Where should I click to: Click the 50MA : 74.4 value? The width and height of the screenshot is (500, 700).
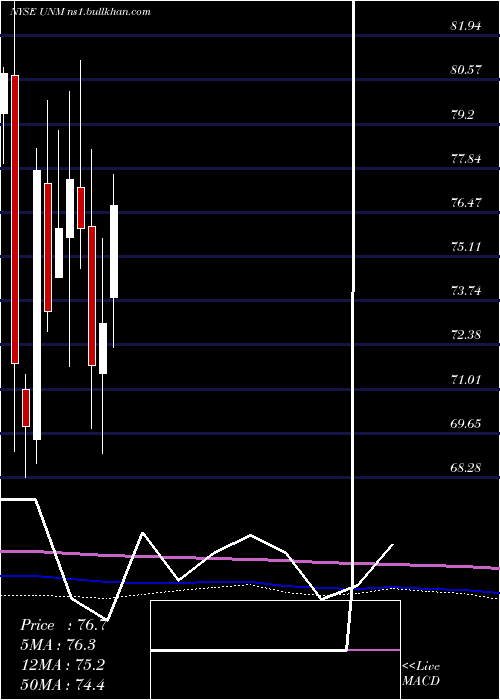[x=62, y=684]
